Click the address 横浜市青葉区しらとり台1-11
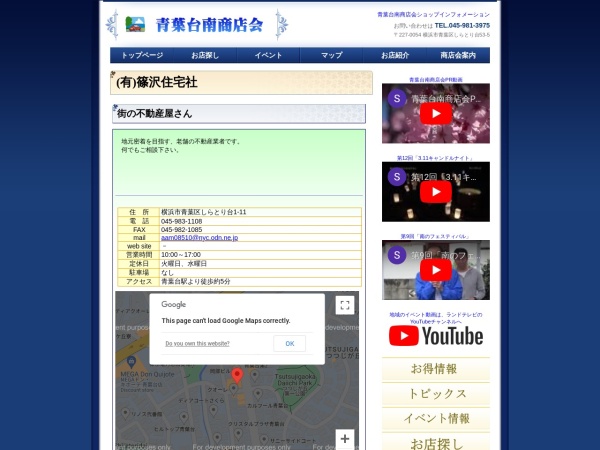 point(204,212)
